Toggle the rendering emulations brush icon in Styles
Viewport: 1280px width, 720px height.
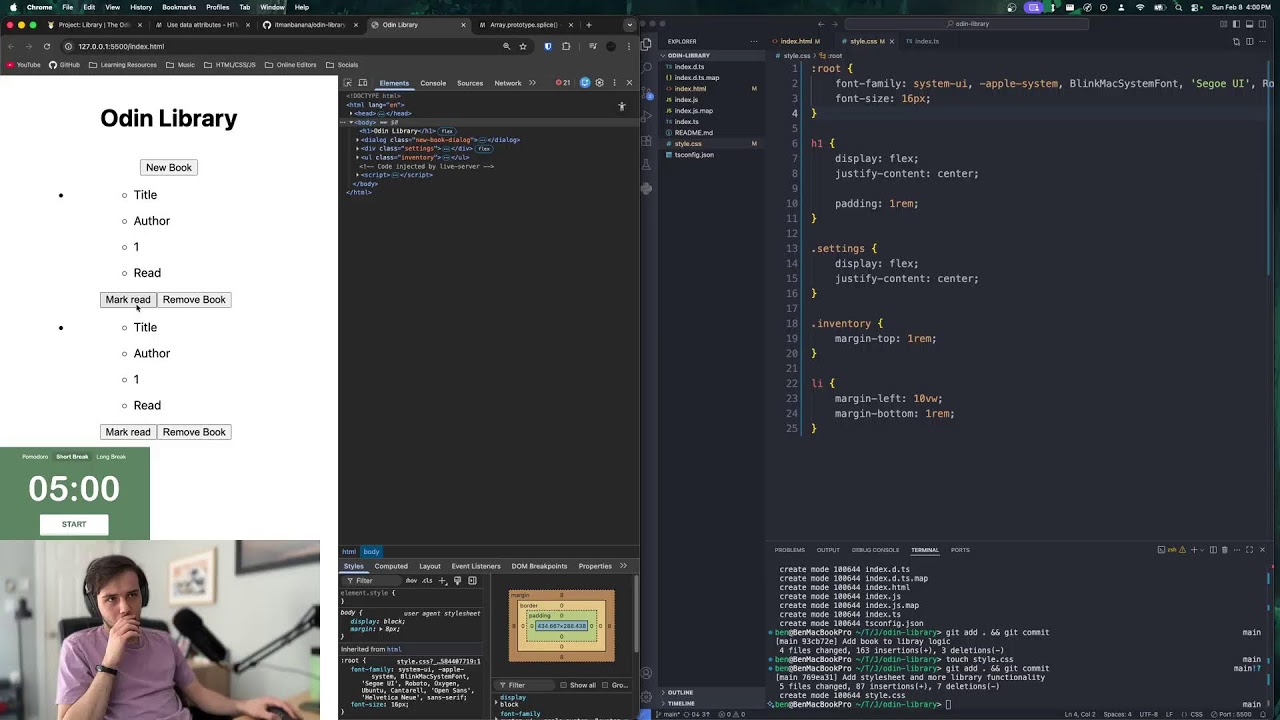tap(458, 580)
